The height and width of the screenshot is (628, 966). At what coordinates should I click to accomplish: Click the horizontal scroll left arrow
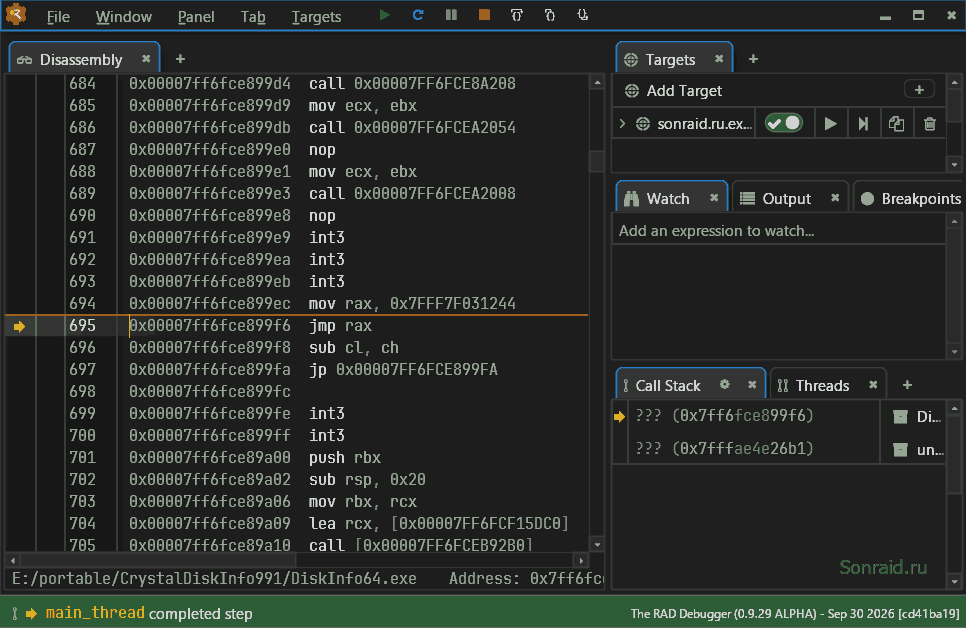tap(13, 560)
